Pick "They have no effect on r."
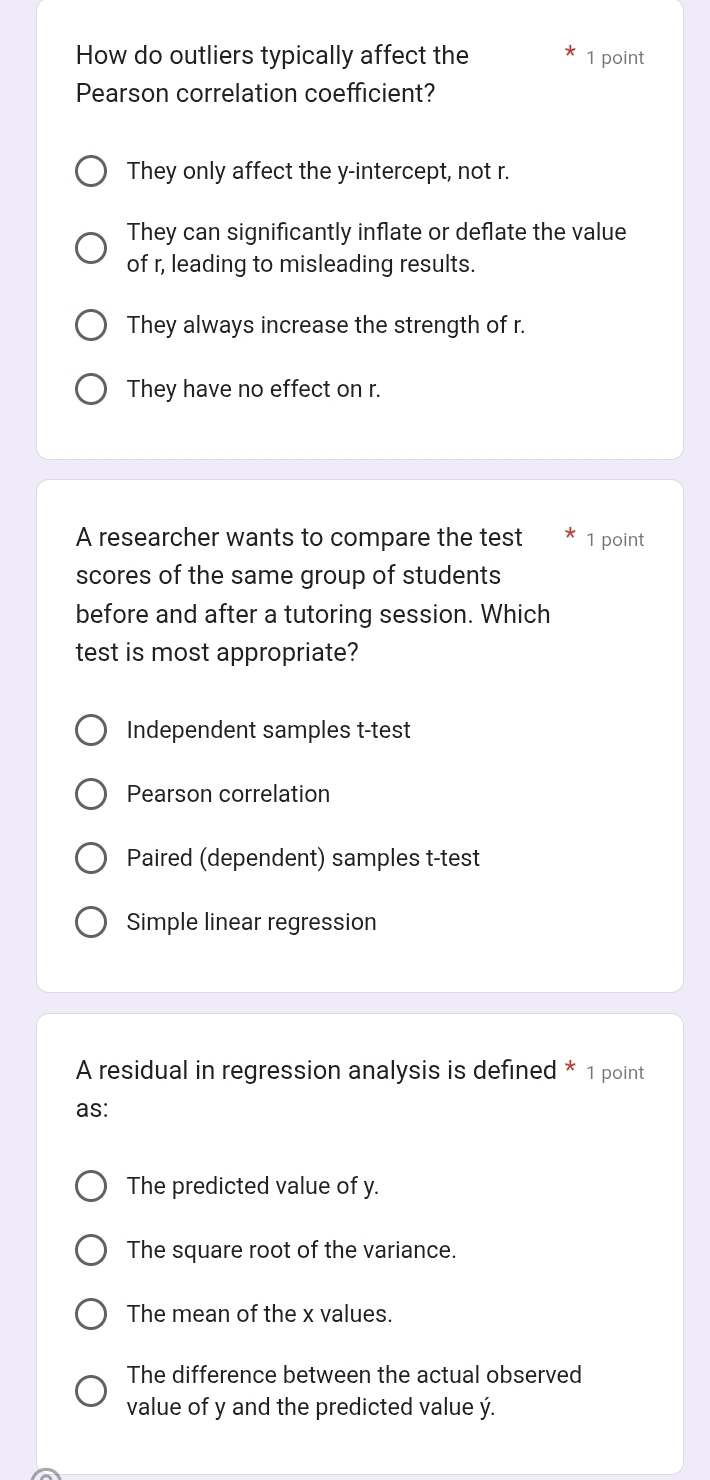The height and width of the screenshot is (1480, 710). 91,389
